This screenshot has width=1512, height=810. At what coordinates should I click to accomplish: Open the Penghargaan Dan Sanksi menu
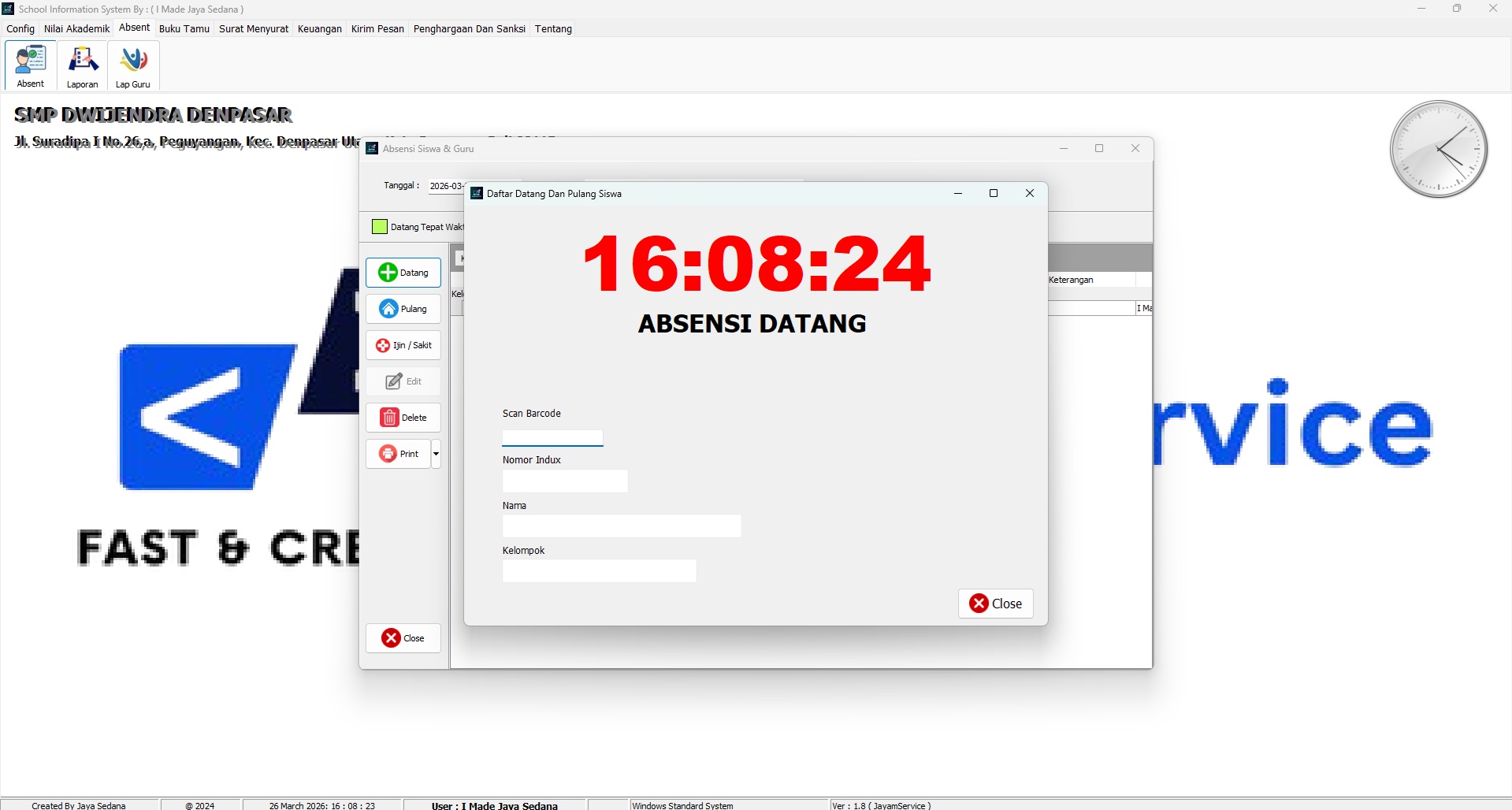[469, 29]
